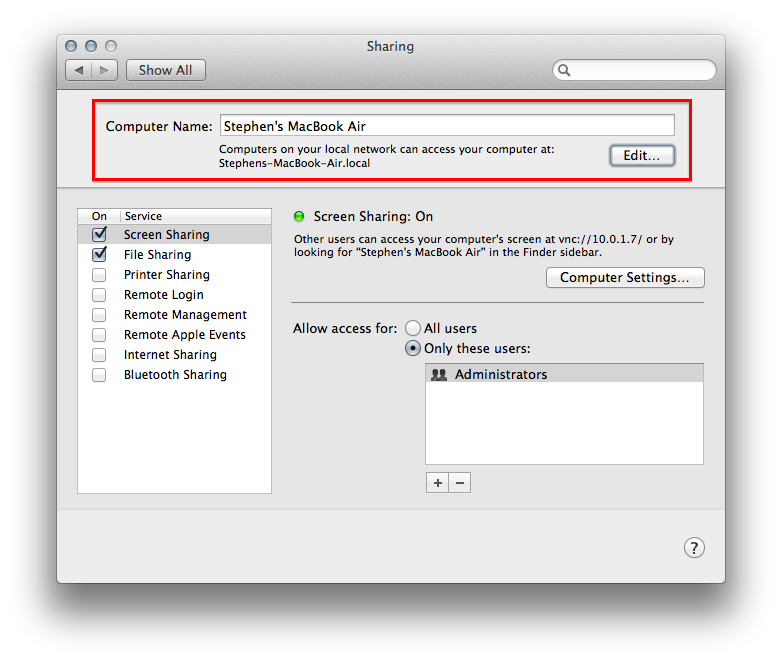Viewport: 782px width, 662px height.
Task: Select Administrators in the users list
Action: 564,374
